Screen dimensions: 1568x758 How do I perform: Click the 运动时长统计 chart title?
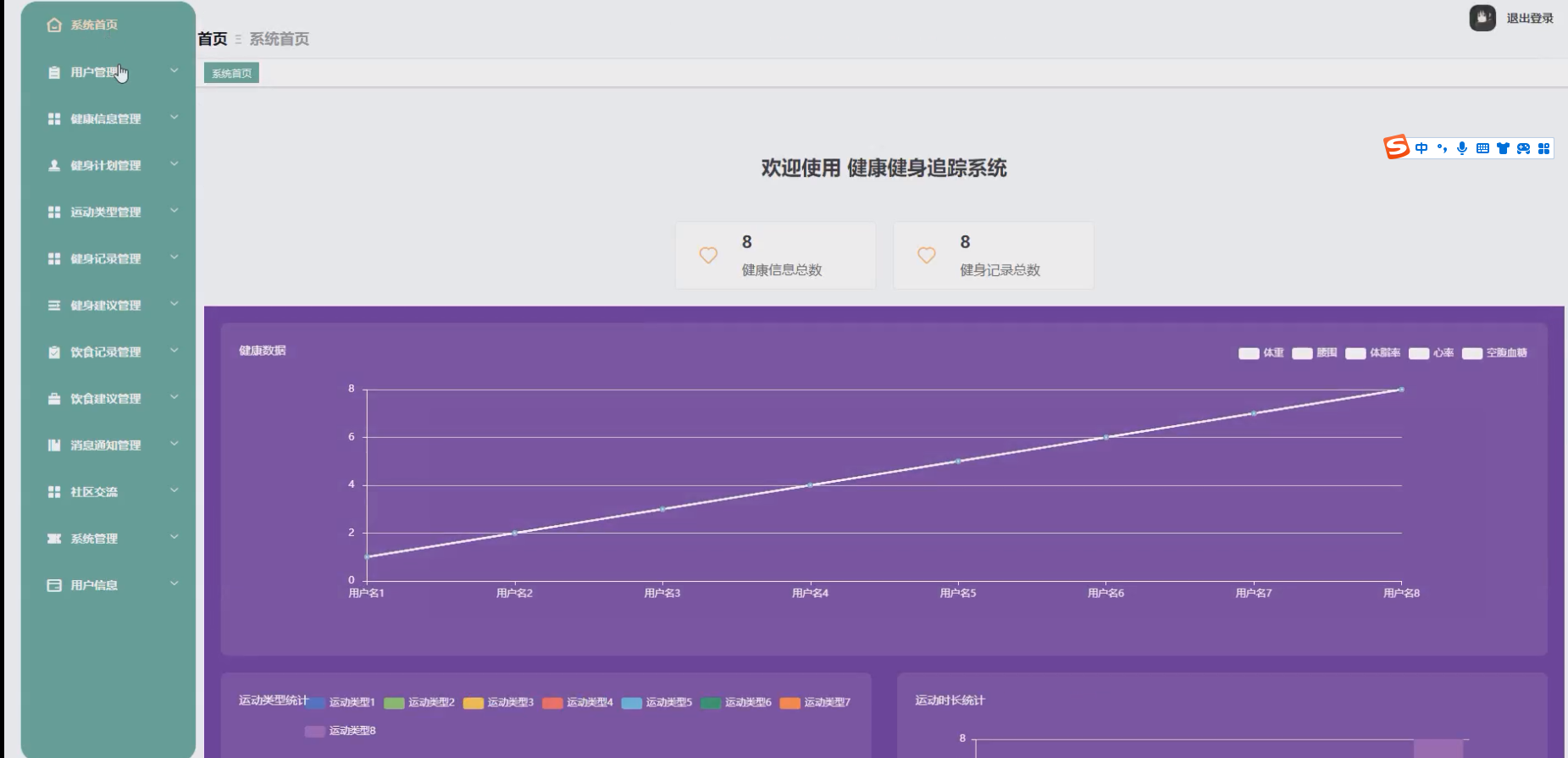(x=950, y=700)
